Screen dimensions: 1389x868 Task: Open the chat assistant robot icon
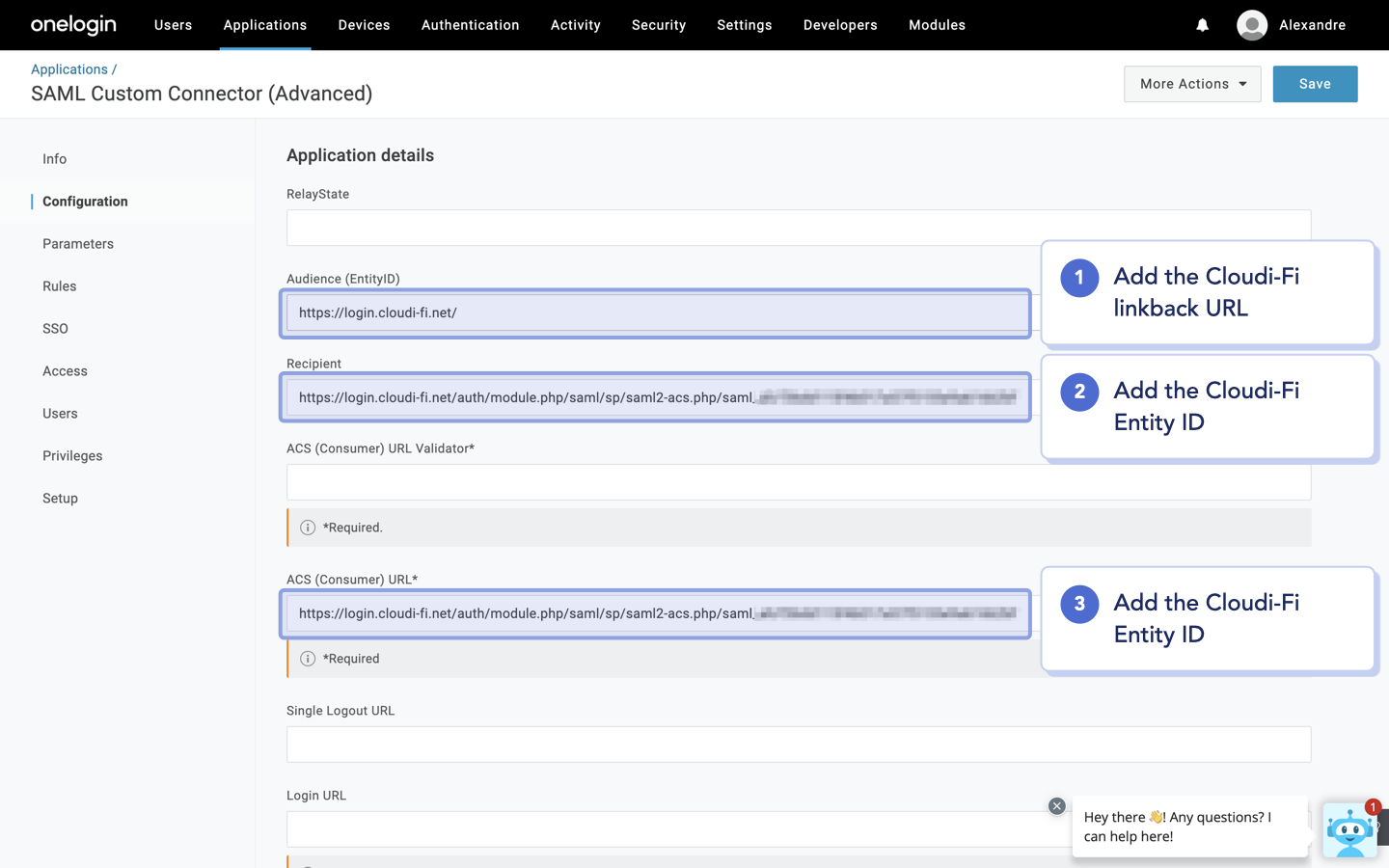coord(1349,830)
